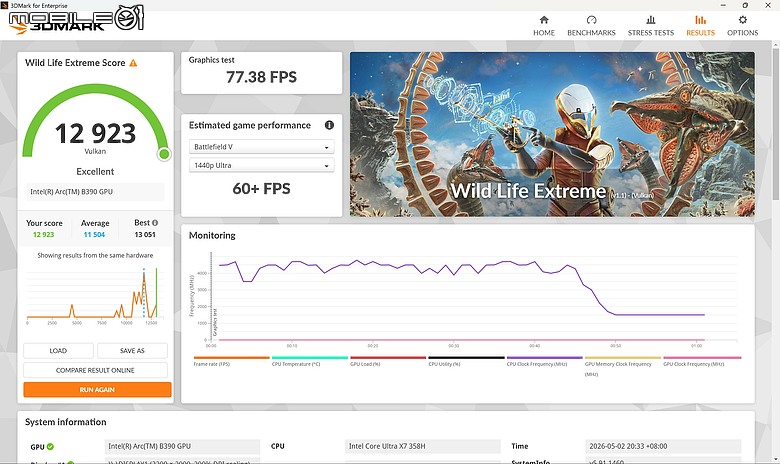The height and width of the screenshot is (464, 780).
Task: Click the orange Results bars icon
Action: click(x=700, y=20)
